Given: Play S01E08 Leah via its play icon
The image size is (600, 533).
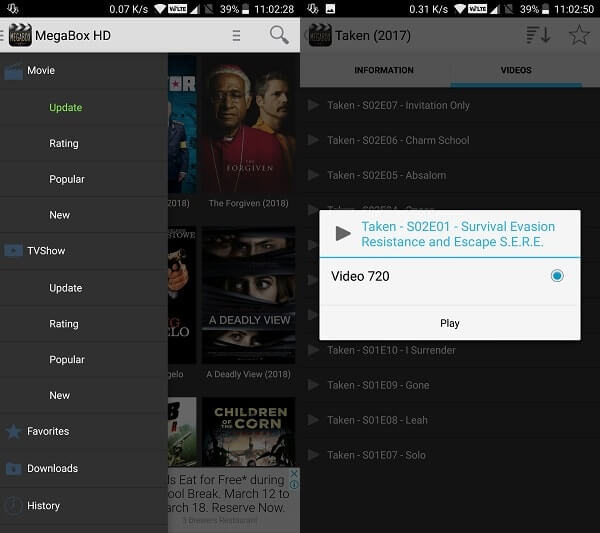Looking at the screenshot, I should coord(313,420).
